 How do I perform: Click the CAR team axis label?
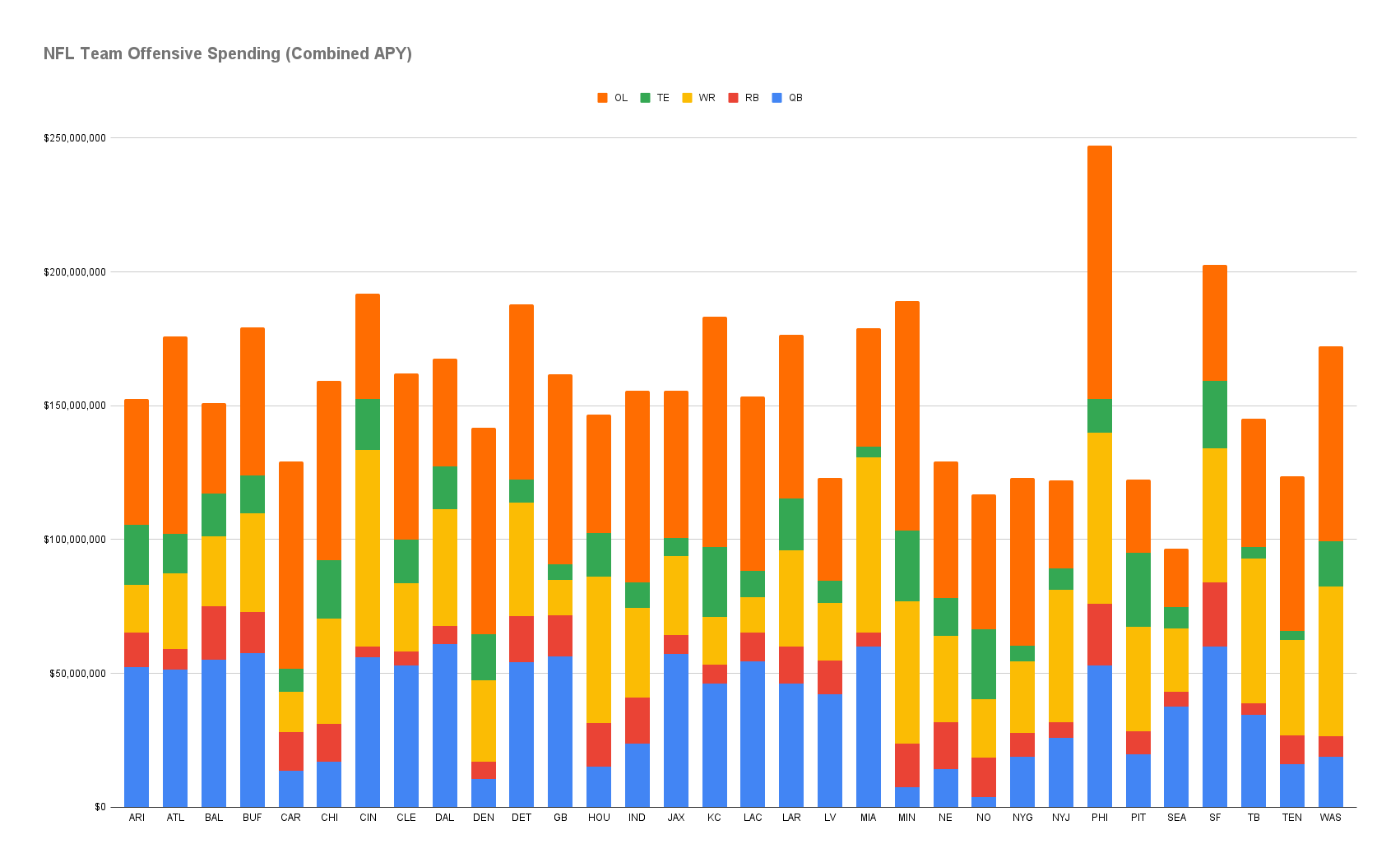290,818
